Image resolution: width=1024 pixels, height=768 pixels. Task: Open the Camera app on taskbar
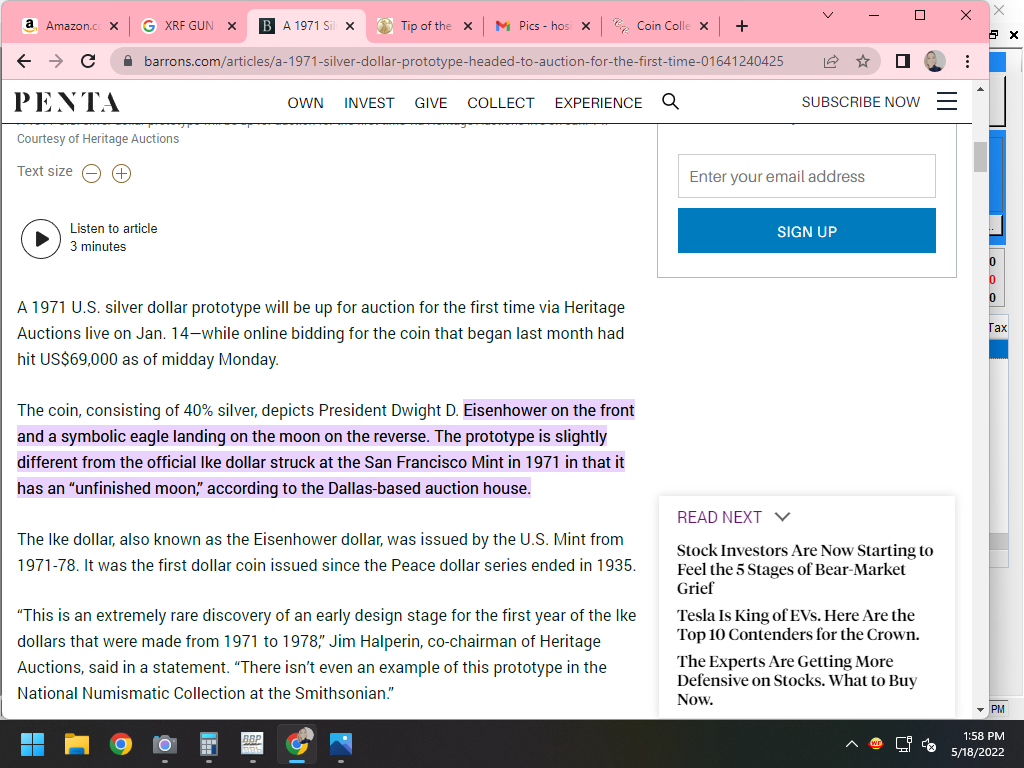coord(165,744)
